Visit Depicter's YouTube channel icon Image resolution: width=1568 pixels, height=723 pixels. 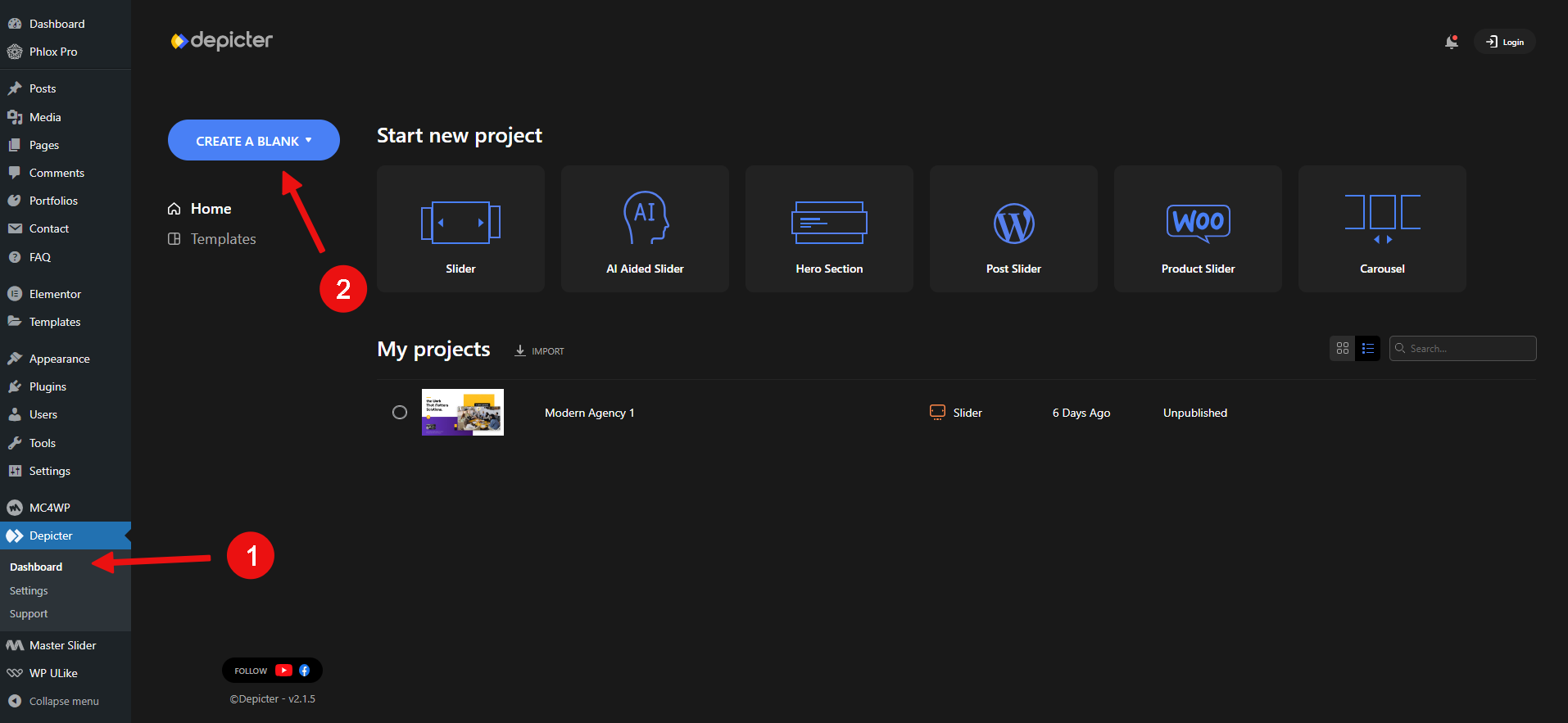click(283, 670)
